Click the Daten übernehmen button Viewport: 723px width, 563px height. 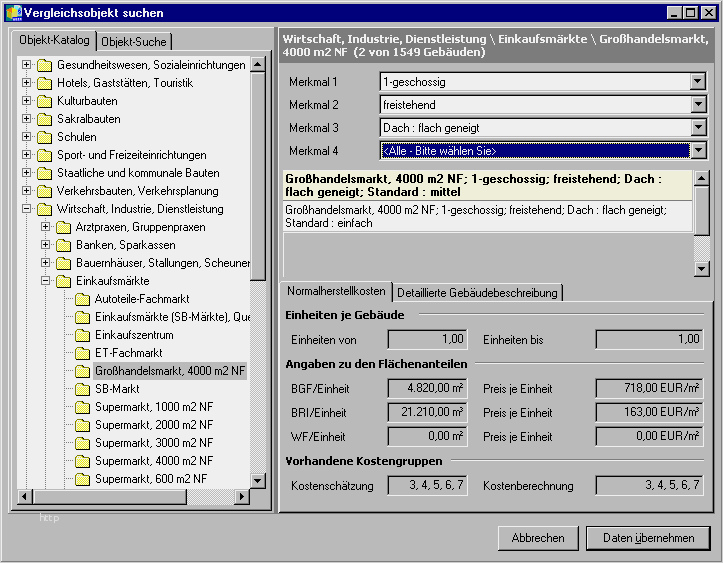[x=648, y=538]
